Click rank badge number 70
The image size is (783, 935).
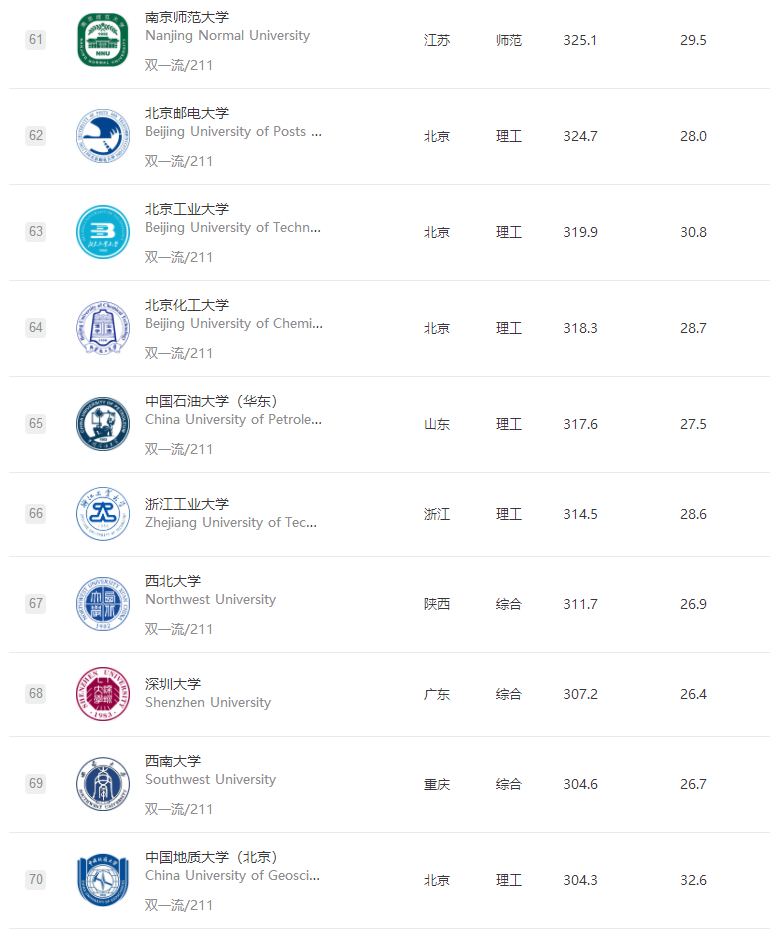tap(36, 880)
